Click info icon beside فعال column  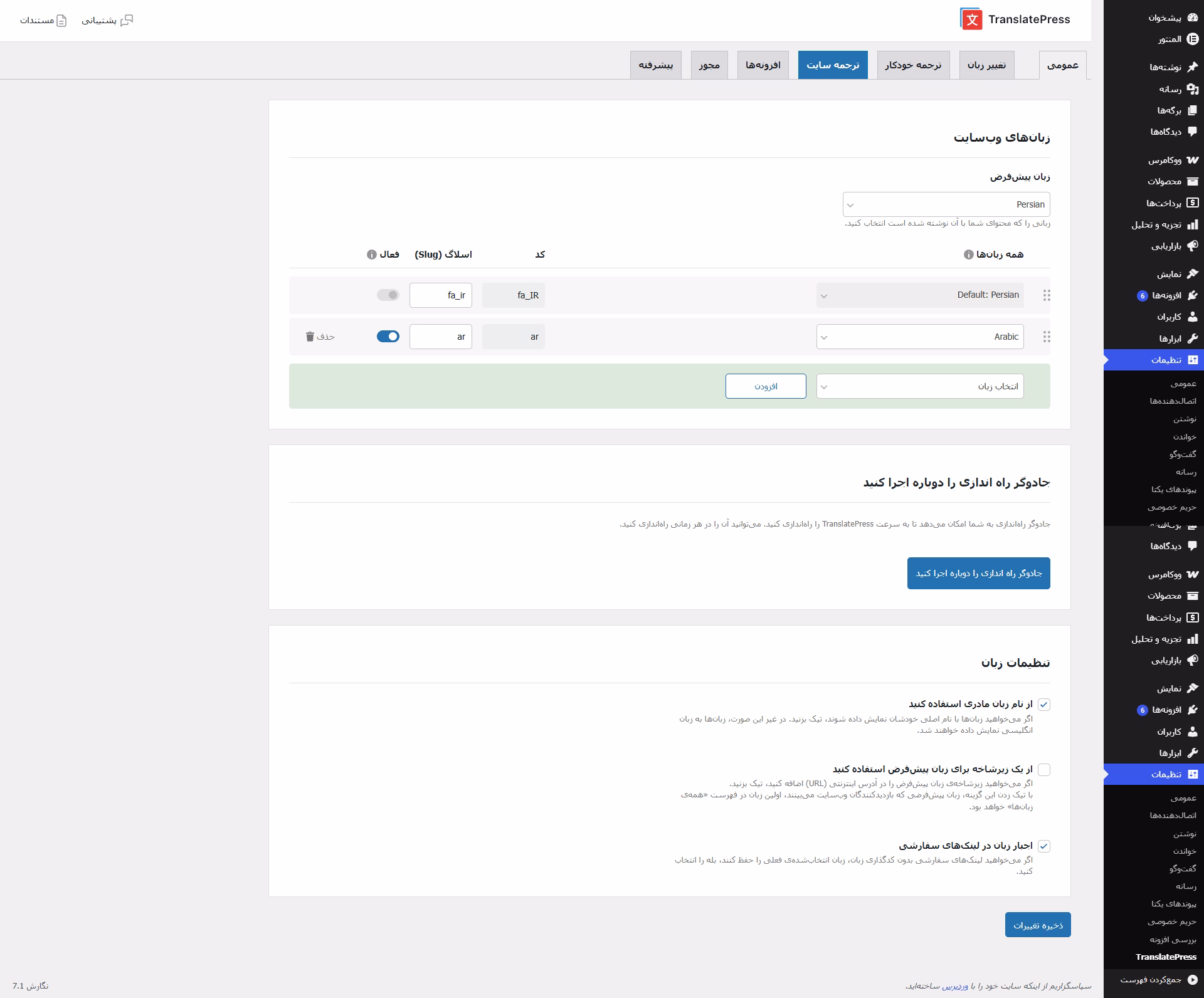click(372, 255)
